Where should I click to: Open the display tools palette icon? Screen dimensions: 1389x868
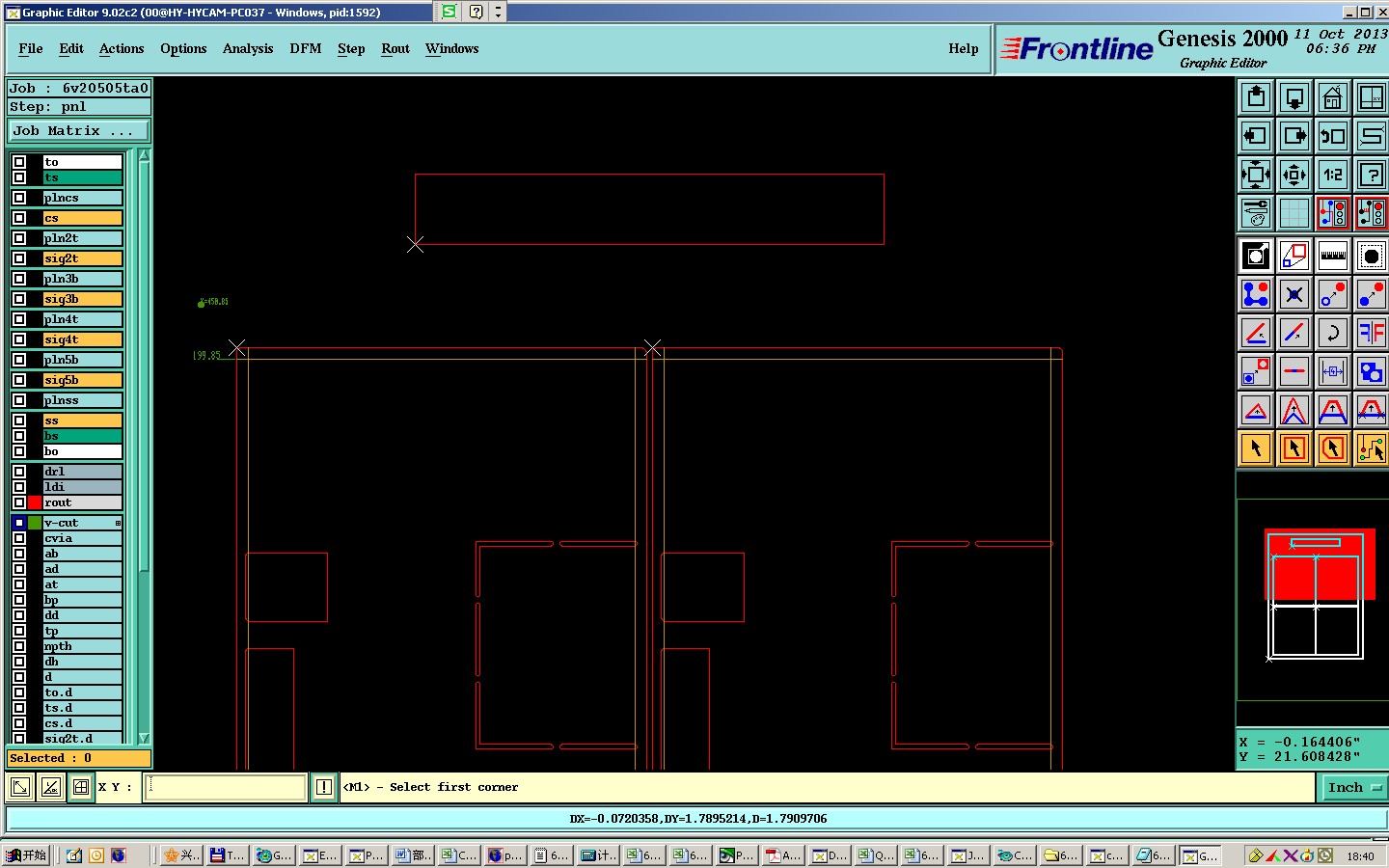pyautogui.click(x=1256, y=213)
